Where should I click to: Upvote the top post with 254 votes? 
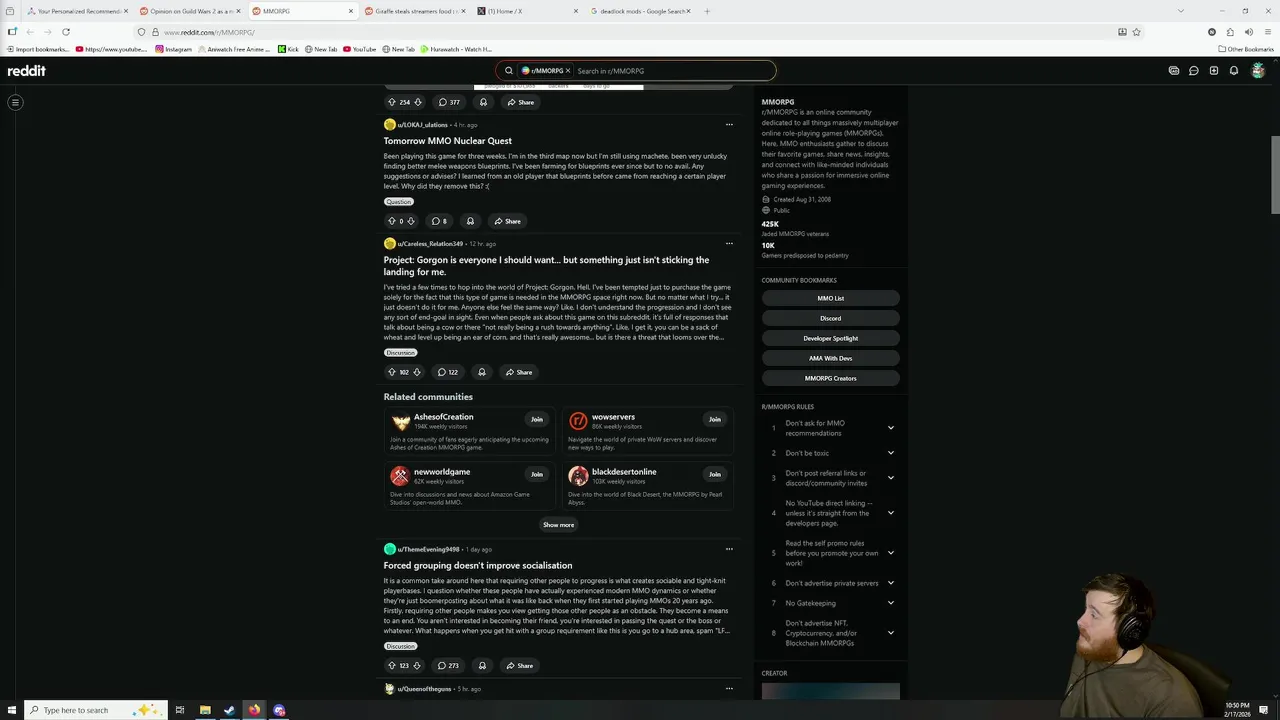click(392, 102)
